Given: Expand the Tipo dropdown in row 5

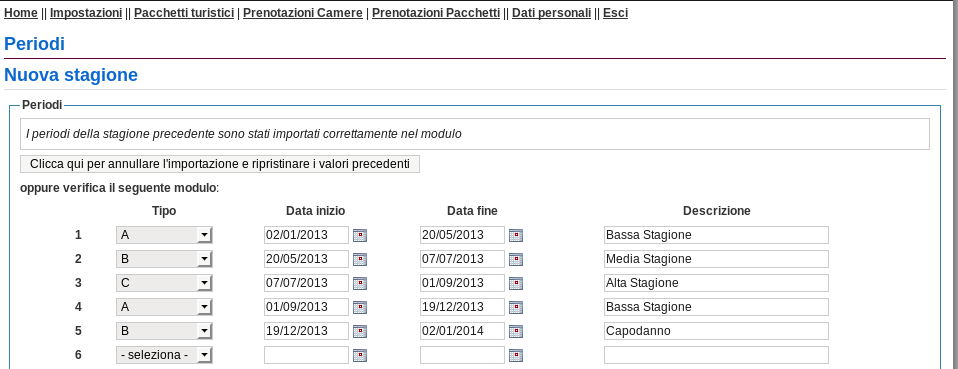Looking at the screenshot, I should coord(164,331).
